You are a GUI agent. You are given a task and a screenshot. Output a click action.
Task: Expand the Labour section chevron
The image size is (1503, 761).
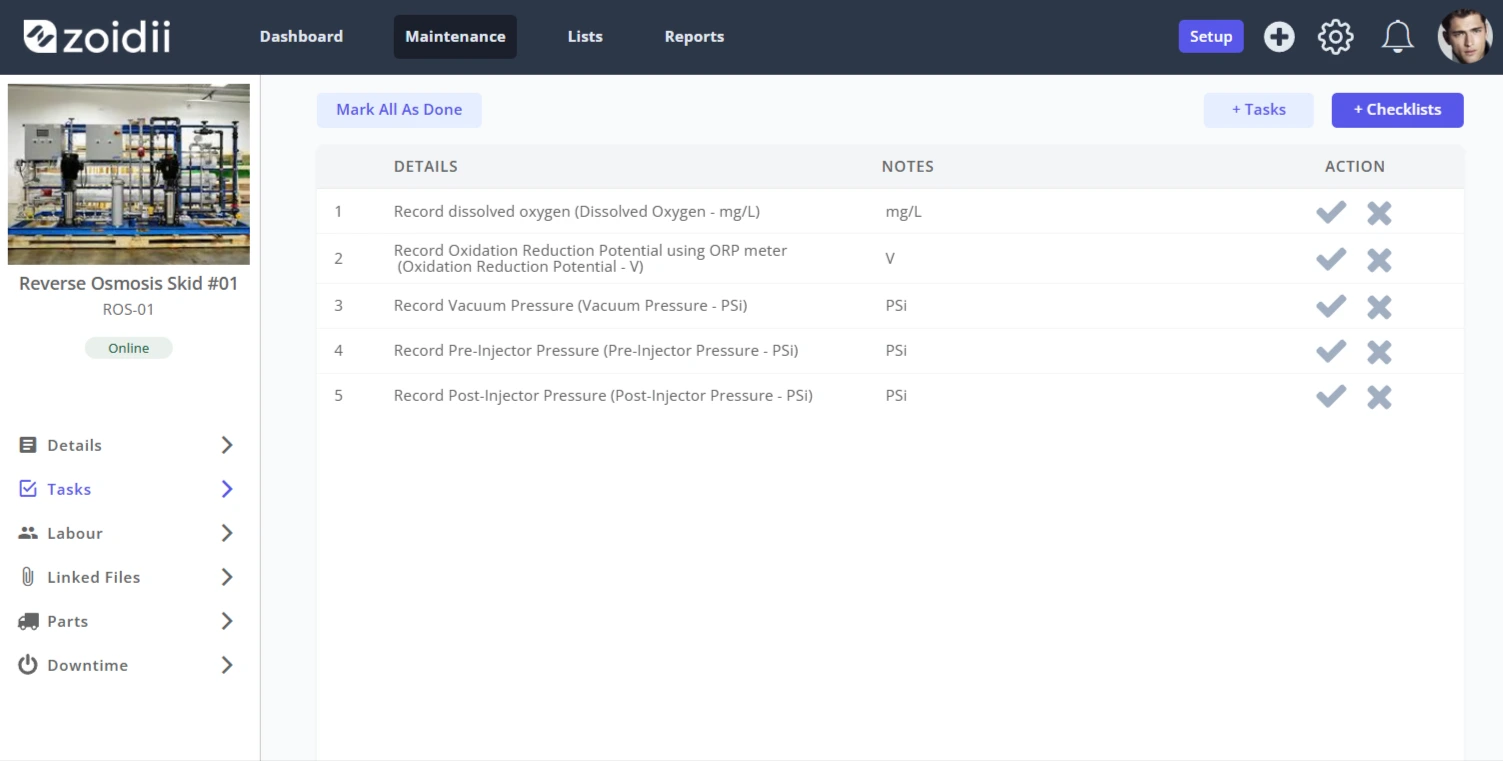tap(227, 533)
